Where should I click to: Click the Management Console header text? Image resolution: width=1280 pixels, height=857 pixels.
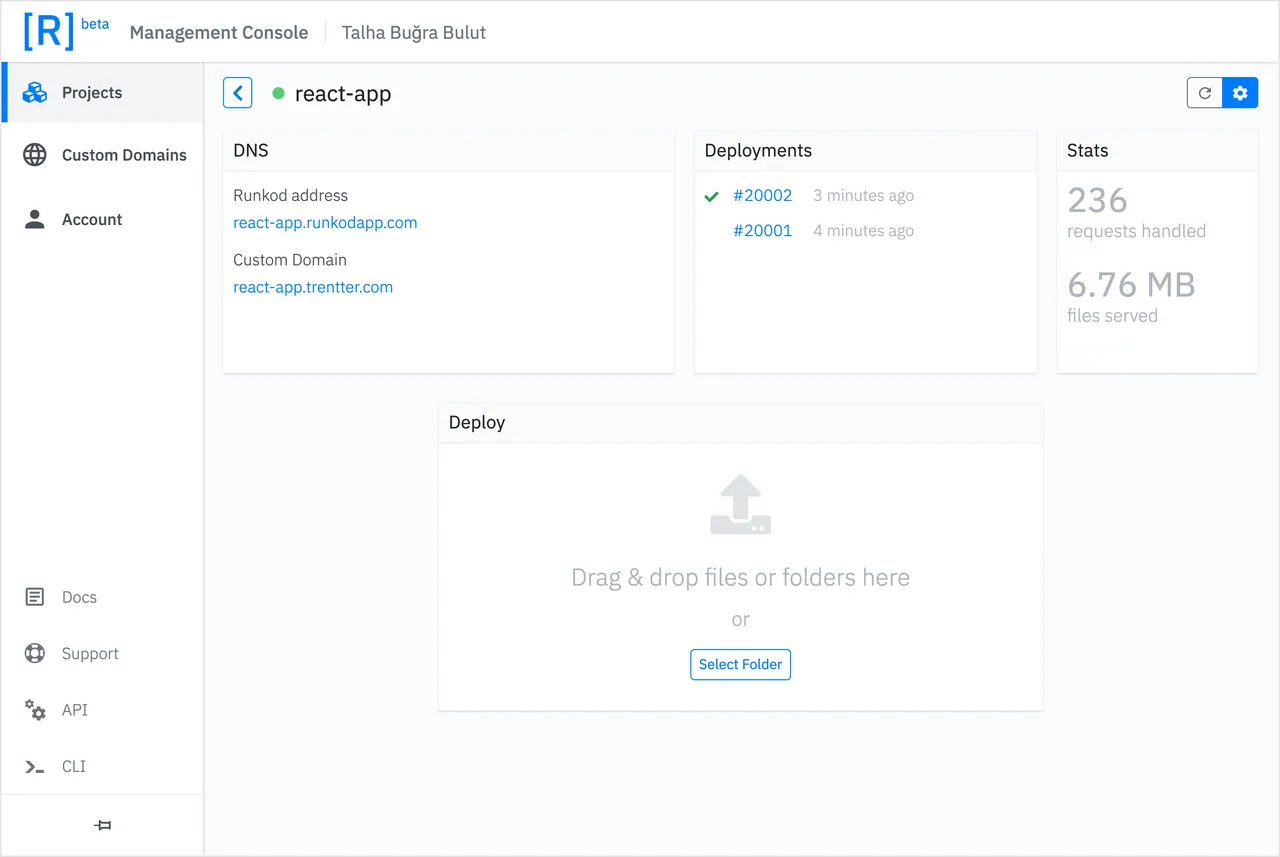(219, 32)
